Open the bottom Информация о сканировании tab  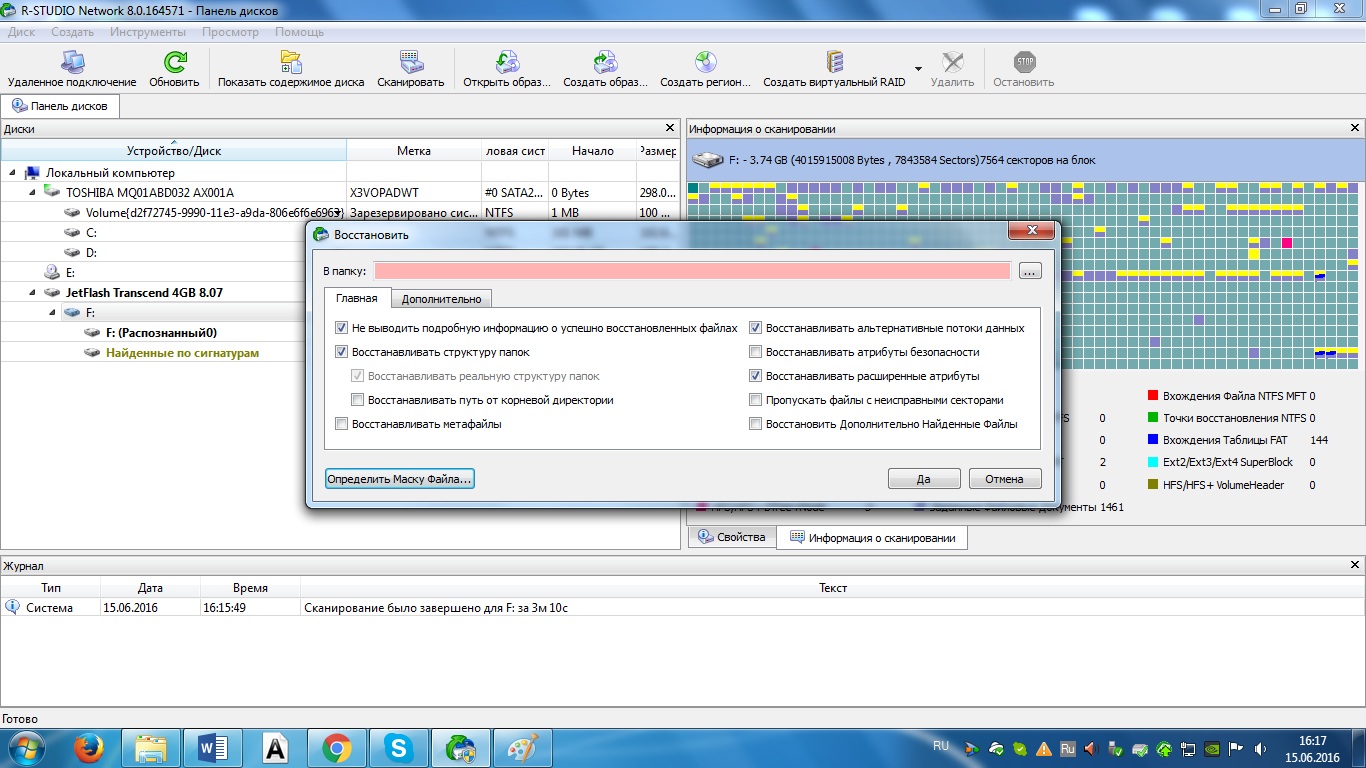point(872,537)
